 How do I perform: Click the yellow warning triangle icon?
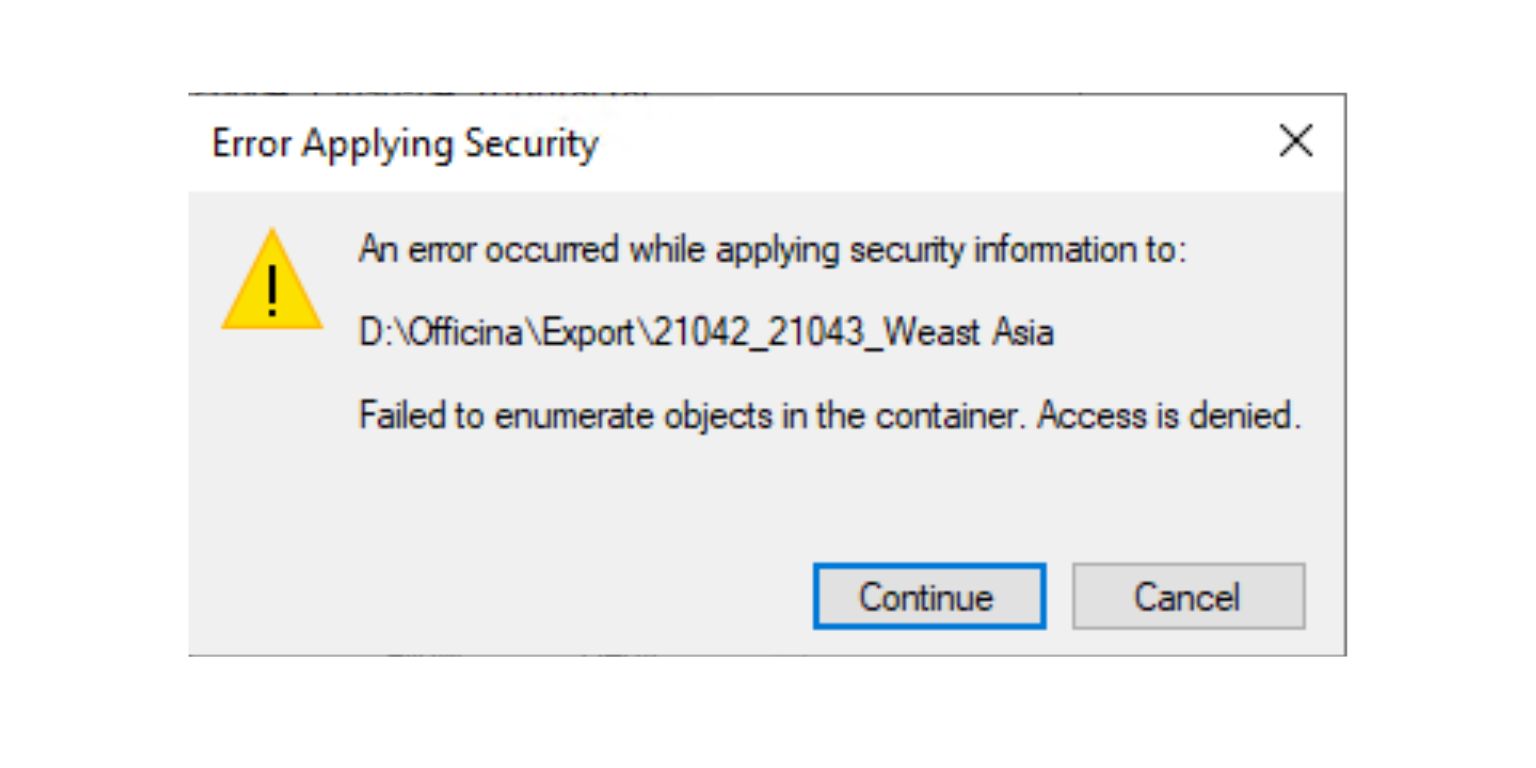tap(271, 282)
